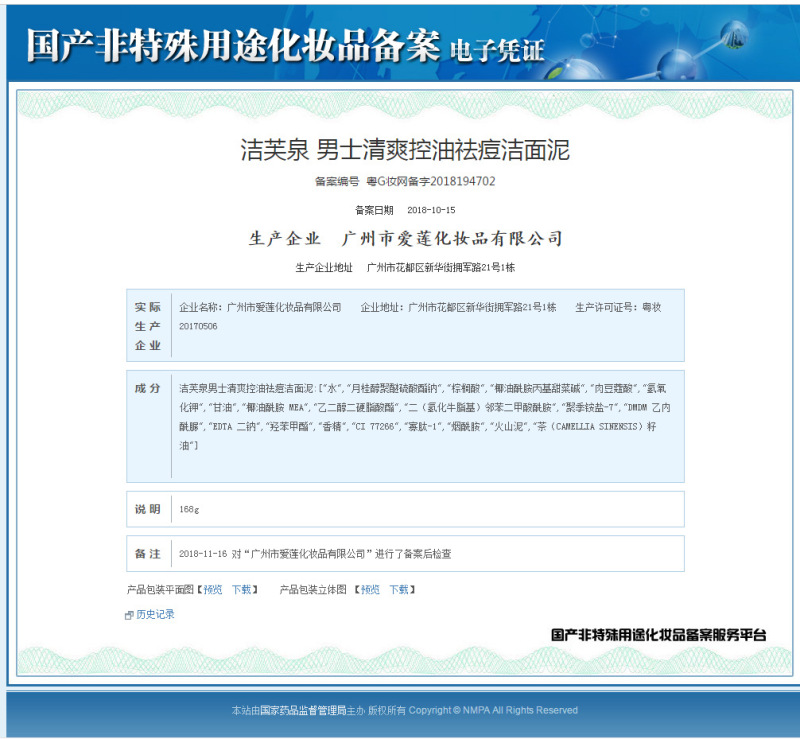Screen dimensions: 800x739
Task: Click manufacturer name 广州市爱莲化妆品有限公司 heading
Action: (x=453, y=238)
